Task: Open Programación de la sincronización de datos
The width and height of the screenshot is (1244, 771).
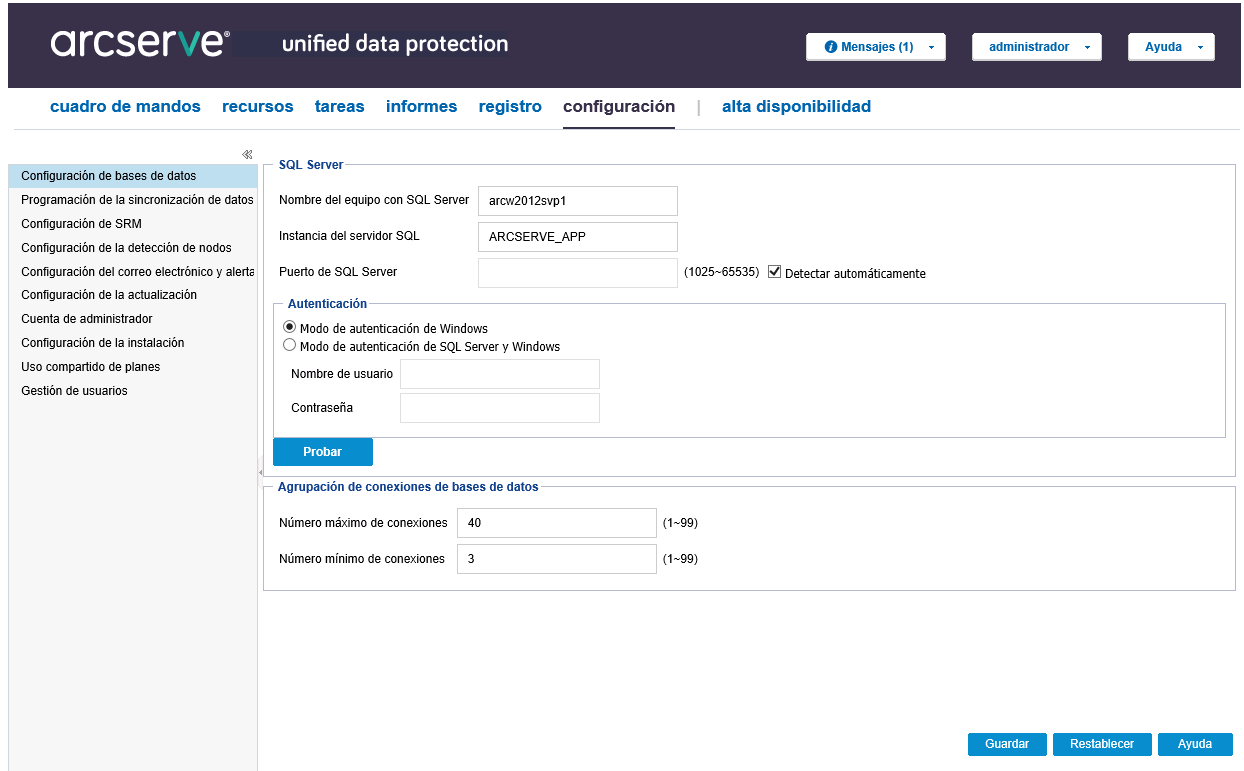Action: (132, 200)
